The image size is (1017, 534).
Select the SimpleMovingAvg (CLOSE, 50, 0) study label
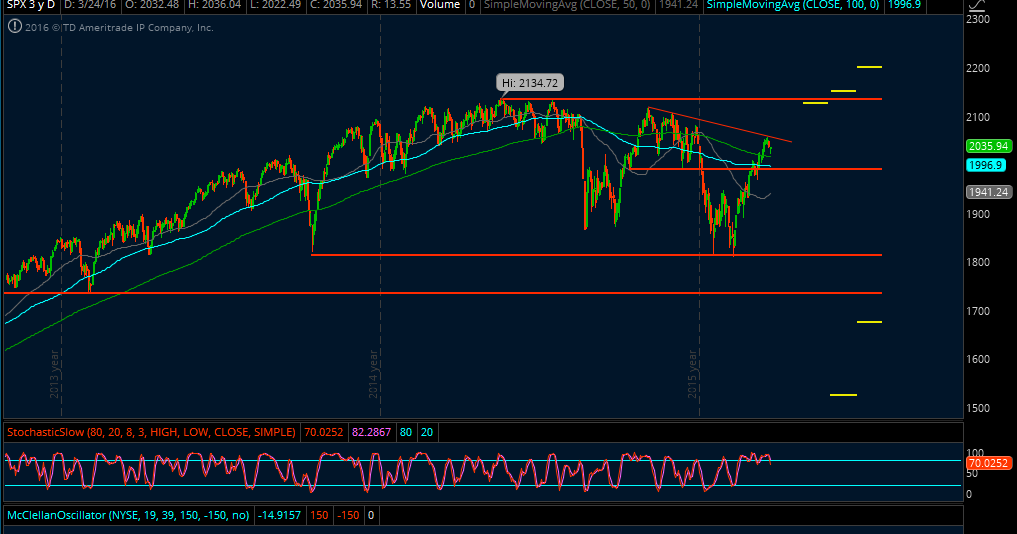[566, 5]
